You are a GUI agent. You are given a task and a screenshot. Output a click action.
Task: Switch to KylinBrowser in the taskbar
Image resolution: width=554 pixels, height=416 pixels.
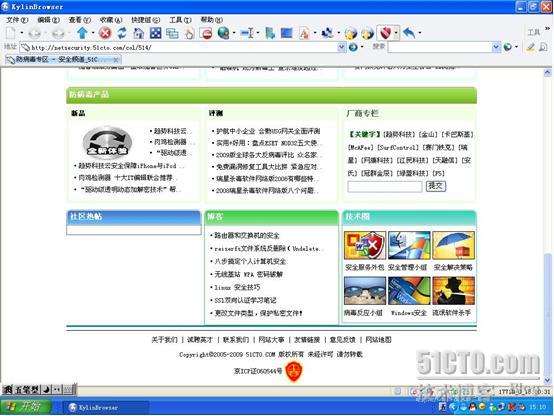coord(105,408)
